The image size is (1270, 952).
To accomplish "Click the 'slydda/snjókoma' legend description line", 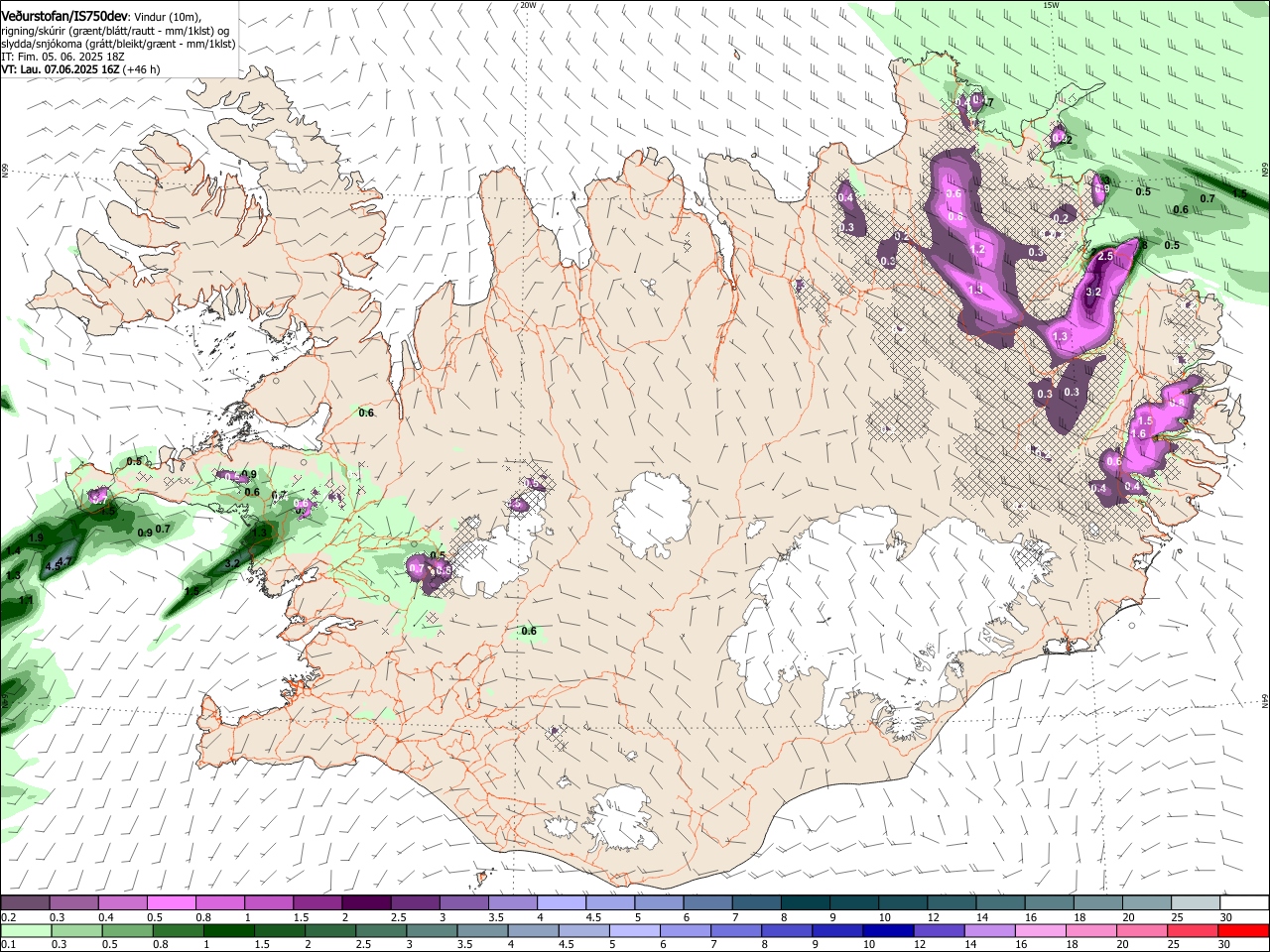I will 118,44.
